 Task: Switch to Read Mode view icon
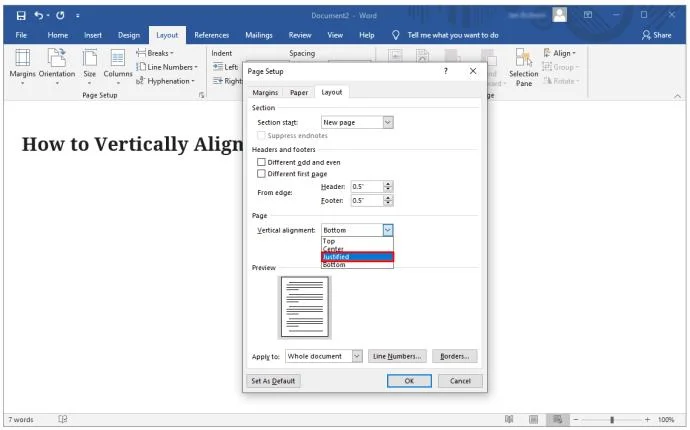[509, 419]
